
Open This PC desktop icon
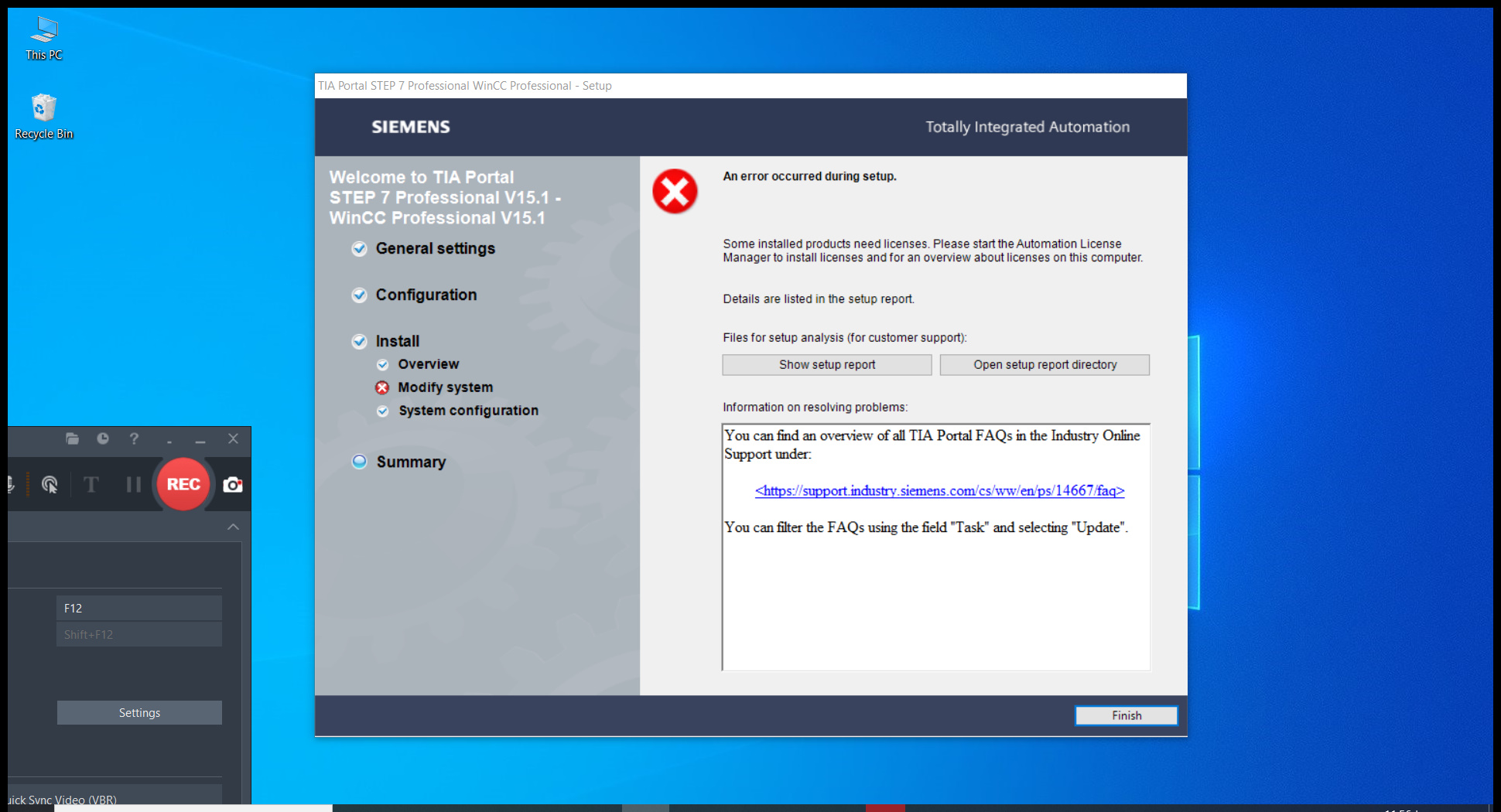click(43, 39)
